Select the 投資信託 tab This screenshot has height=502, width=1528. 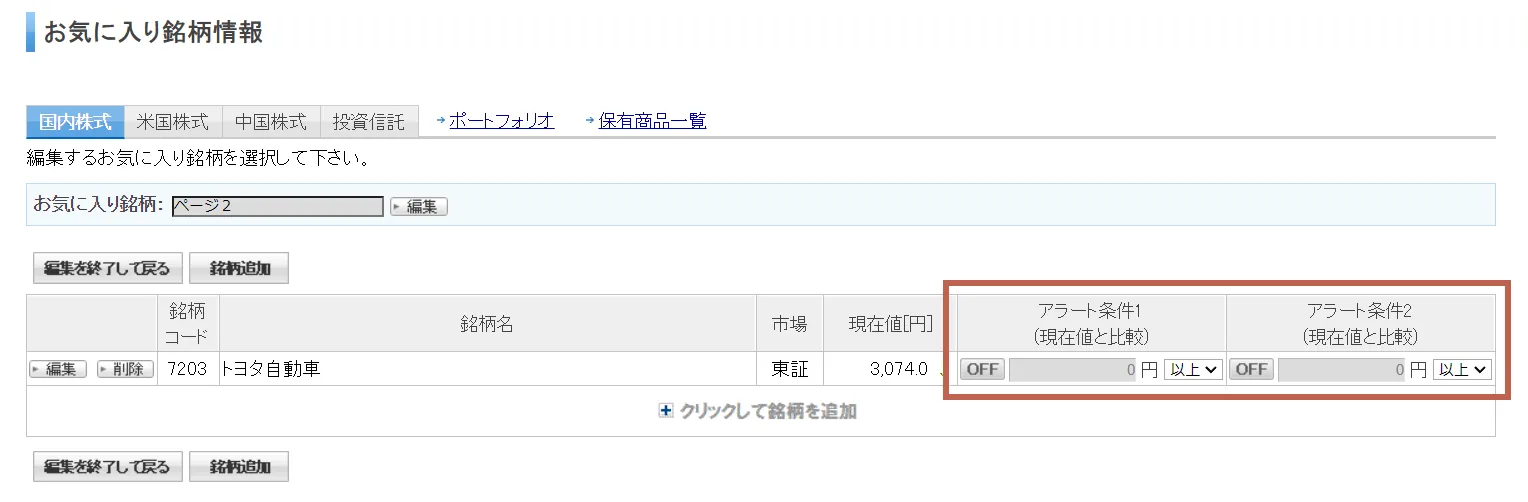pyautogui.click(x=369, y=122)
